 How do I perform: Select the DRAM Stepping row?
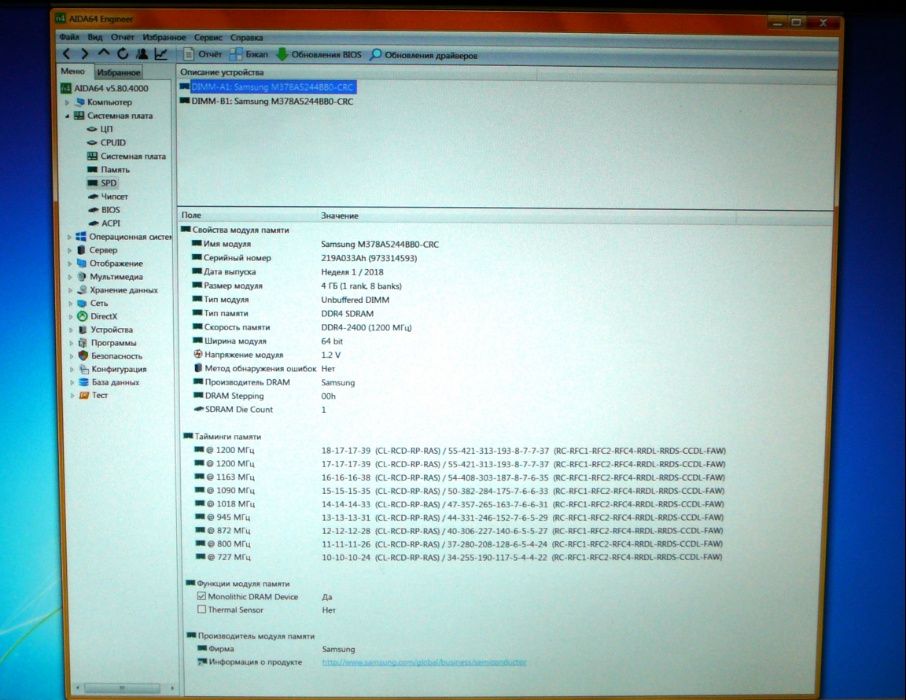pyautogui.click(x=265, y=396)
